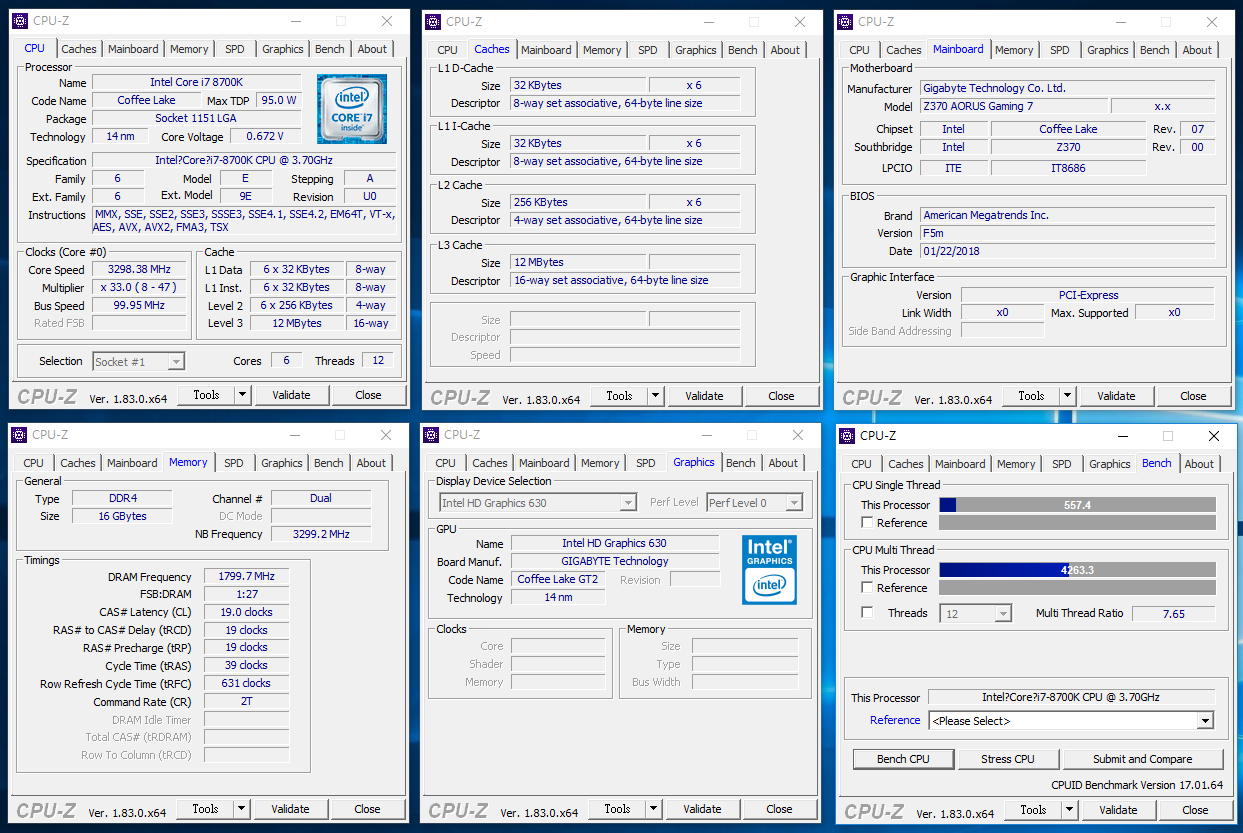This screenshot has height=833, width=1243.
Task: Click the NB Frequency value 3299.2 MHz
Action: [321, 534]
